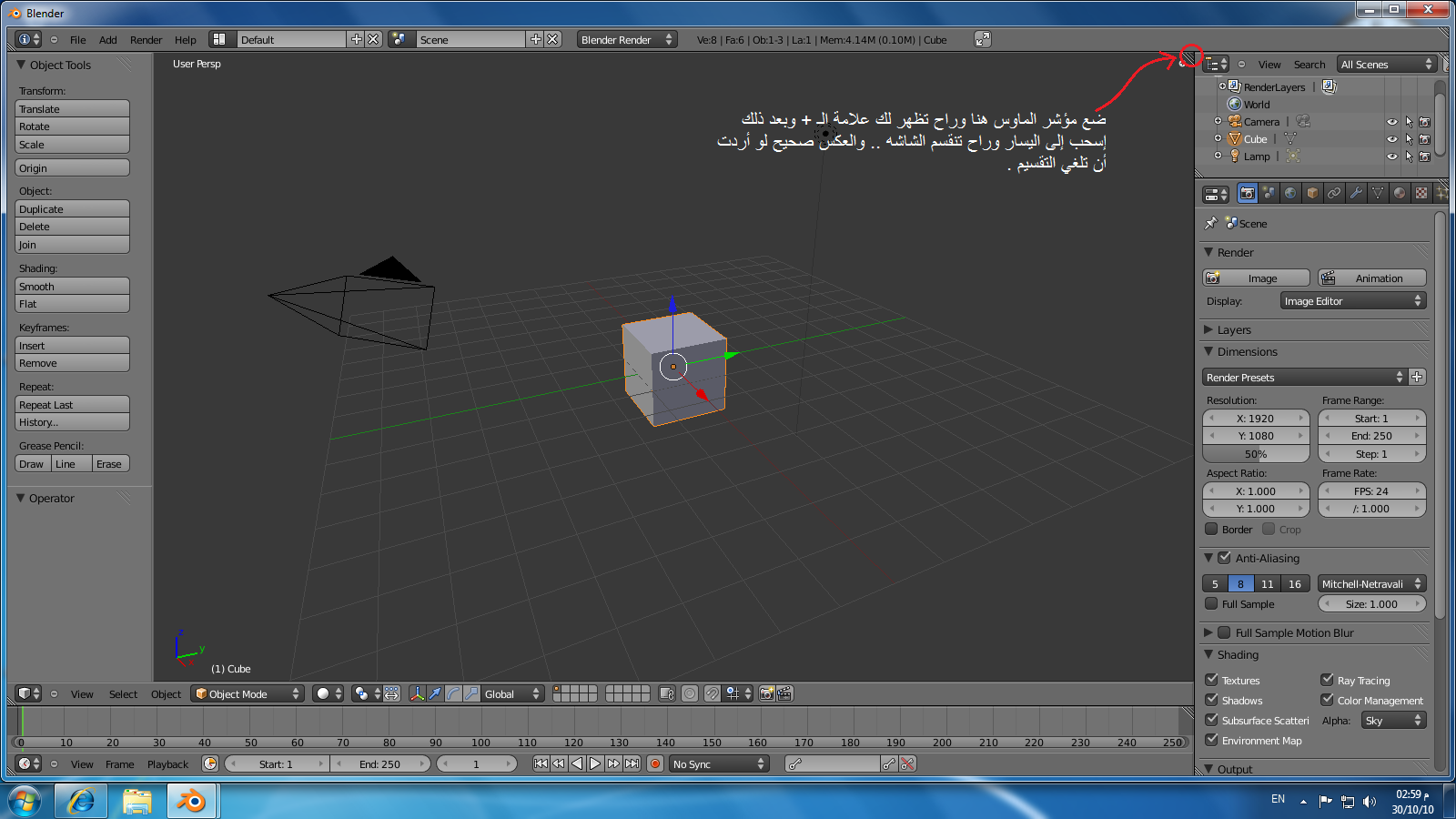The height and width of the screenshot is (819, 1456).
Task: Open the Object Mode dropdown
Action: pyautogui.click(x=248, y=693)
